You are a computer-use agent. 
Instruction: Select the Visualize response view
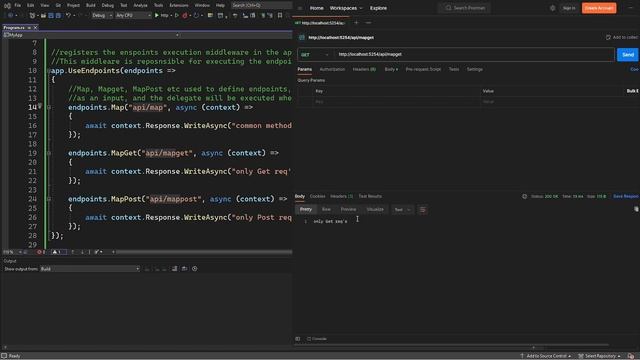pos(375,209)
